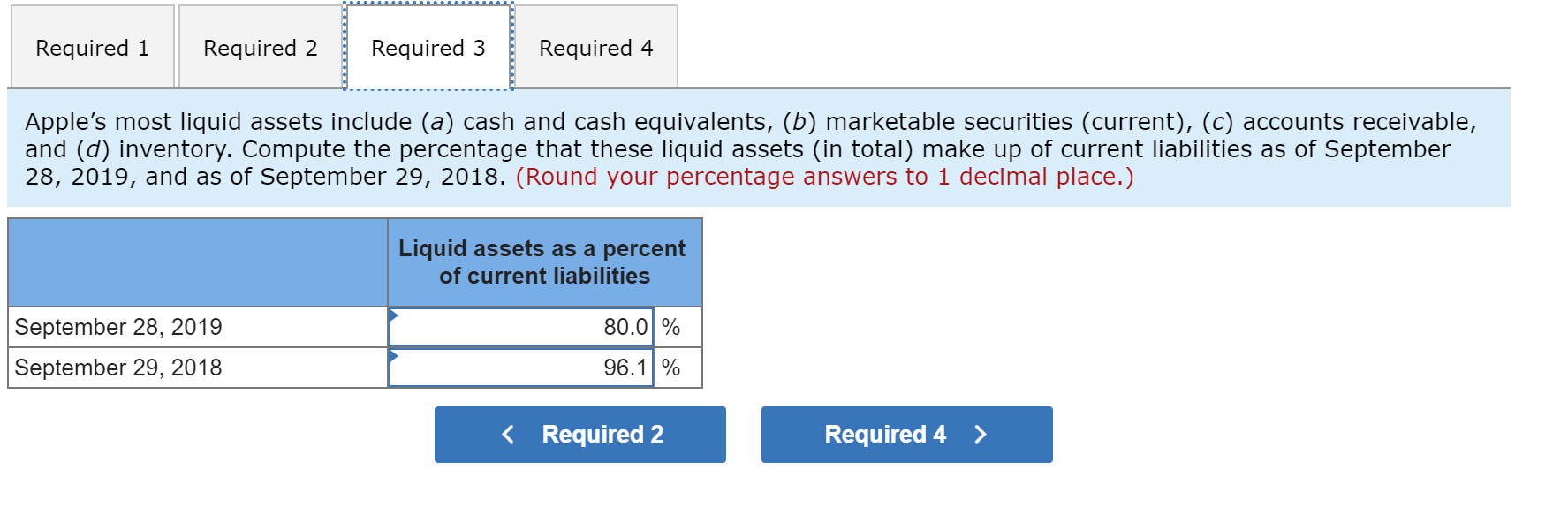Screen dimensions: 1568x531
Task: Click the % symbol next to 80.0
Action: [671, 326]
